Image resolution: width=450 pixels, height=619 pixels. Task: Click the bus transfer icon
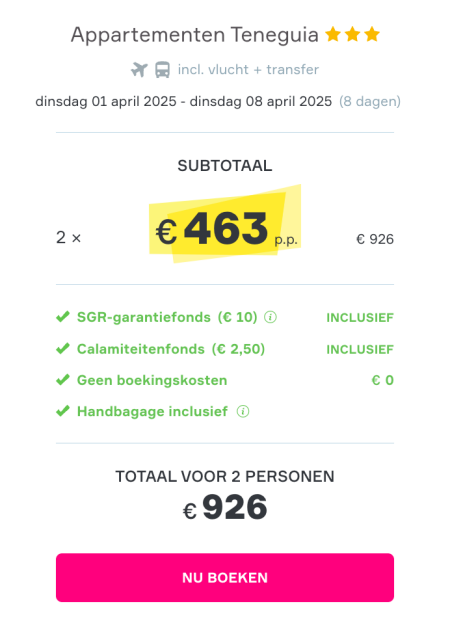(x=162, y=70)
